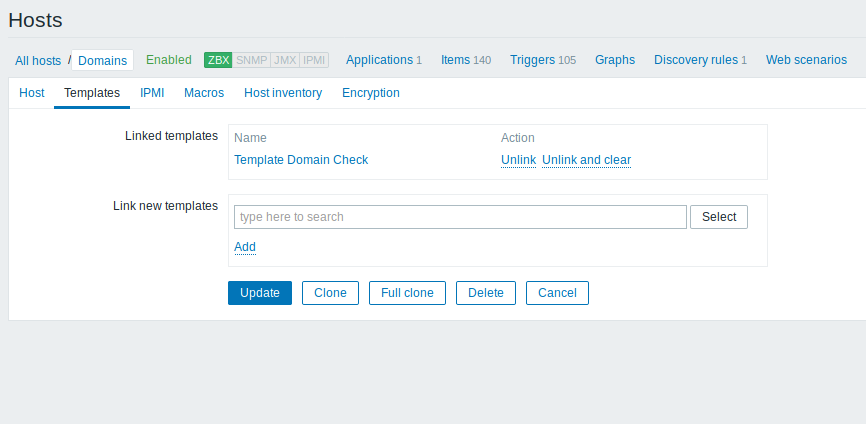Screen dimensions: 866x424
Task: Open the Host inventory tab
Action: pos(283,93)
